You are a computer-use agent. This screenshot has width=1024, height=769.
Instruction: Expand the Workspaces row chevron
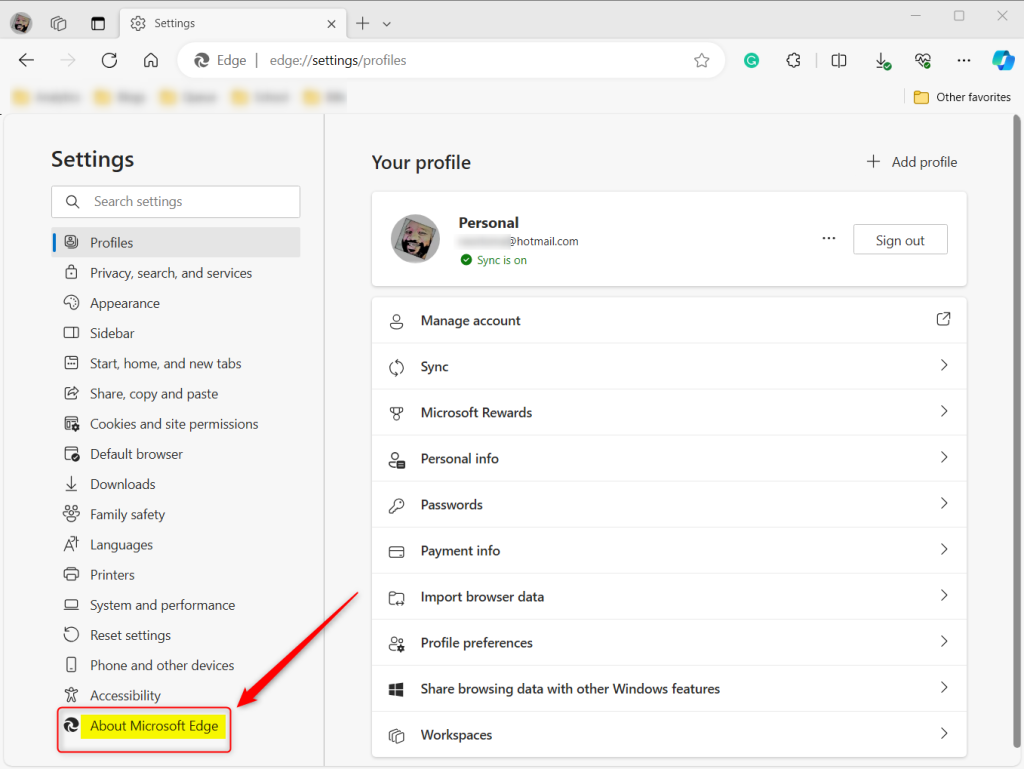[944, 734]
